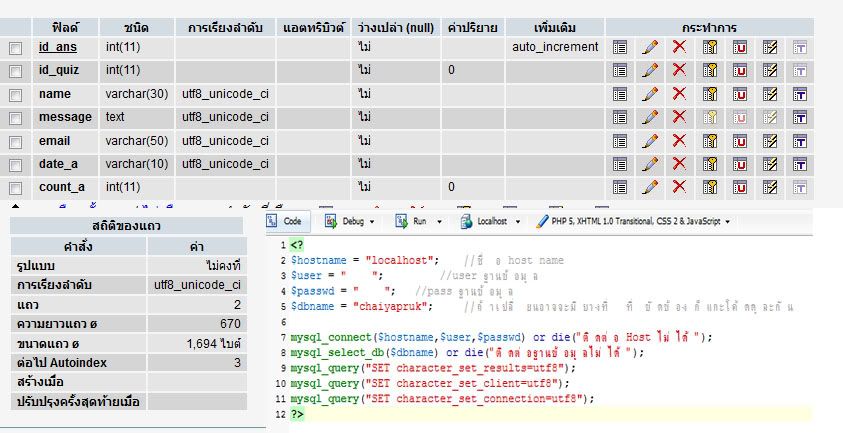This screenshot has width=843, height=433.
Task: Click the message field name link
Action: [x=65, y=117]
